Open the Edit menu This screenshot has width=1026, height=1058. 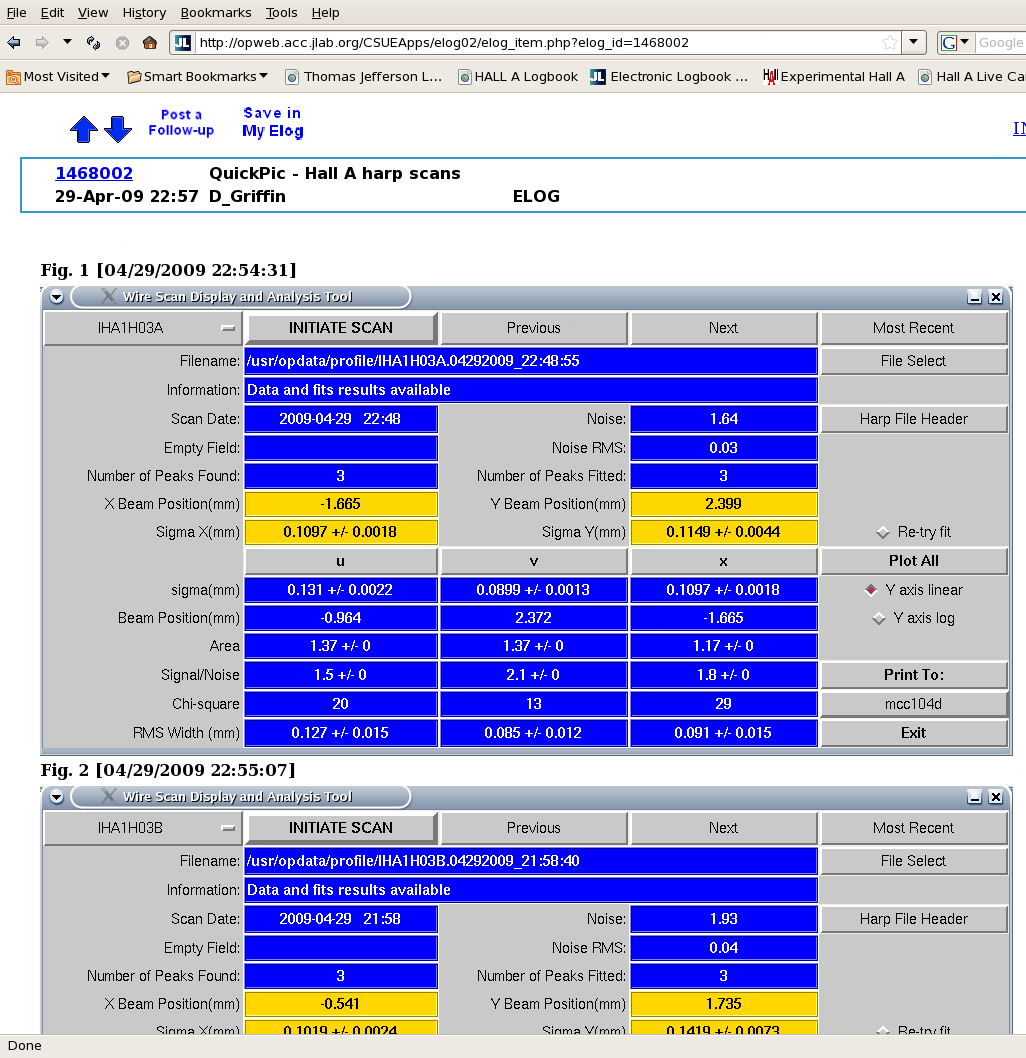[52, 13]
